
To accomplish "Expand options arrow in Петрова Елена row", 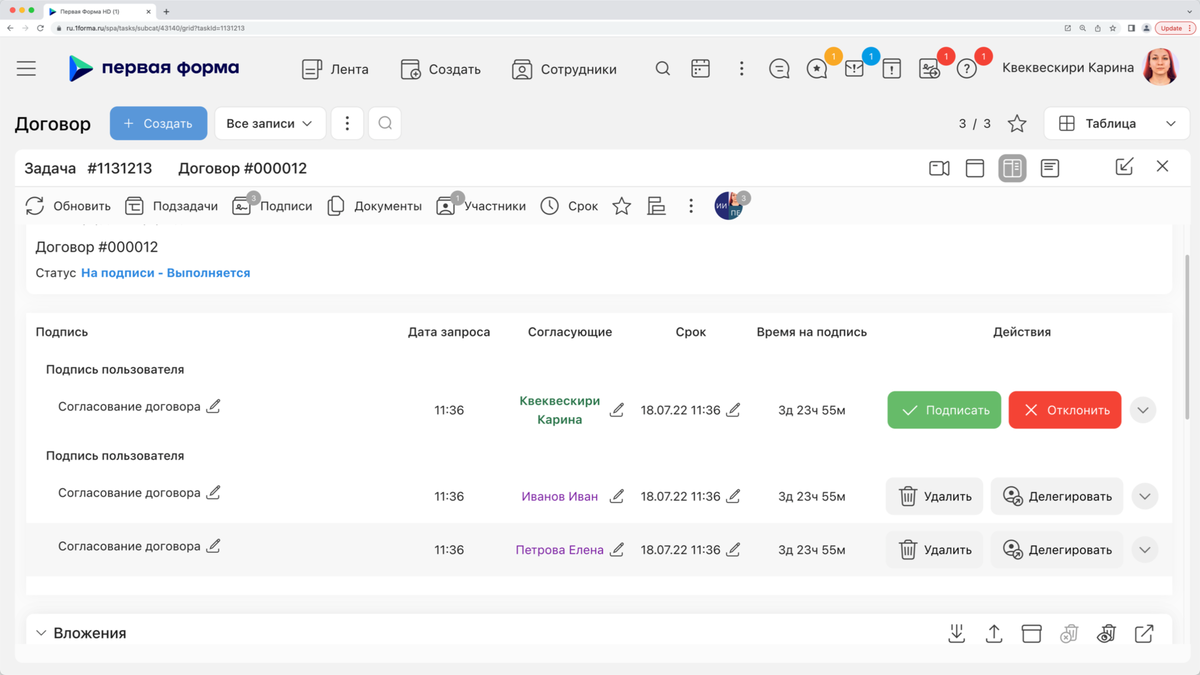I will (x=1145, y=550).
